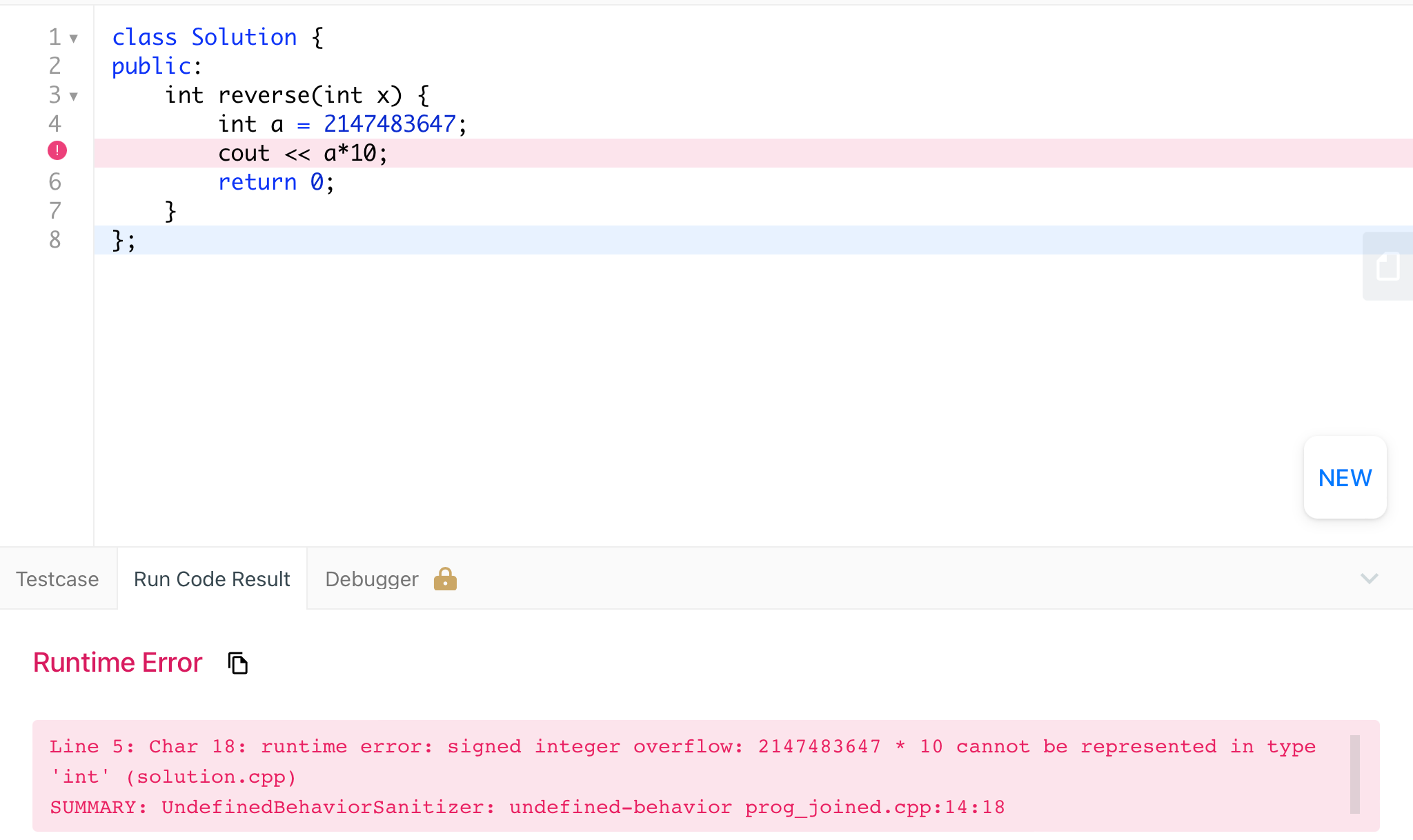
Task: Click line number 8 in gutter
Action: click(x=55, y=240)
